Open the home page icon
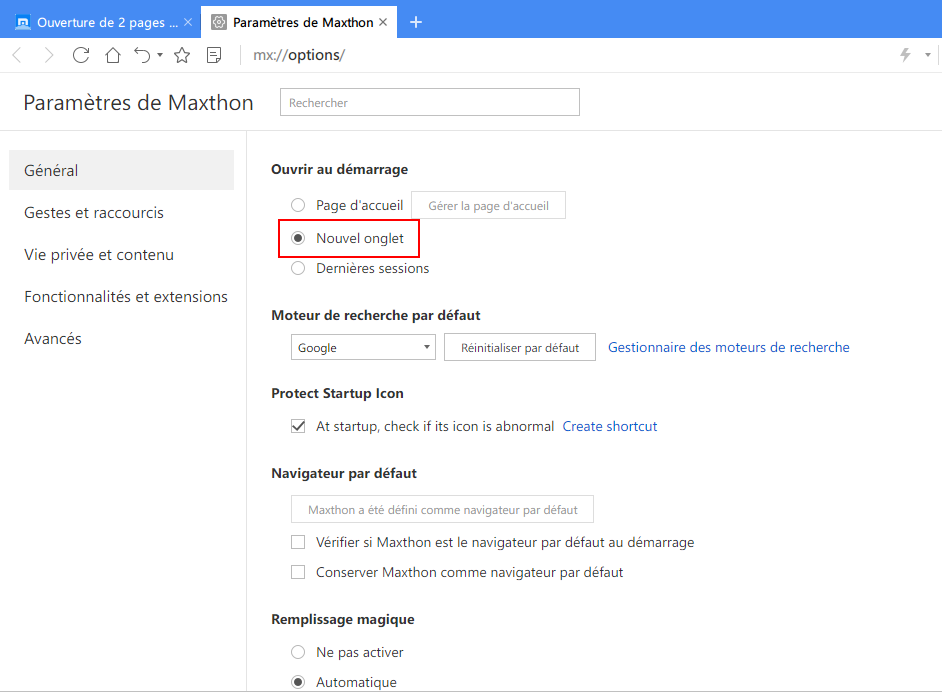This screenshot has height=692, width=942. [x=113, y=55]
